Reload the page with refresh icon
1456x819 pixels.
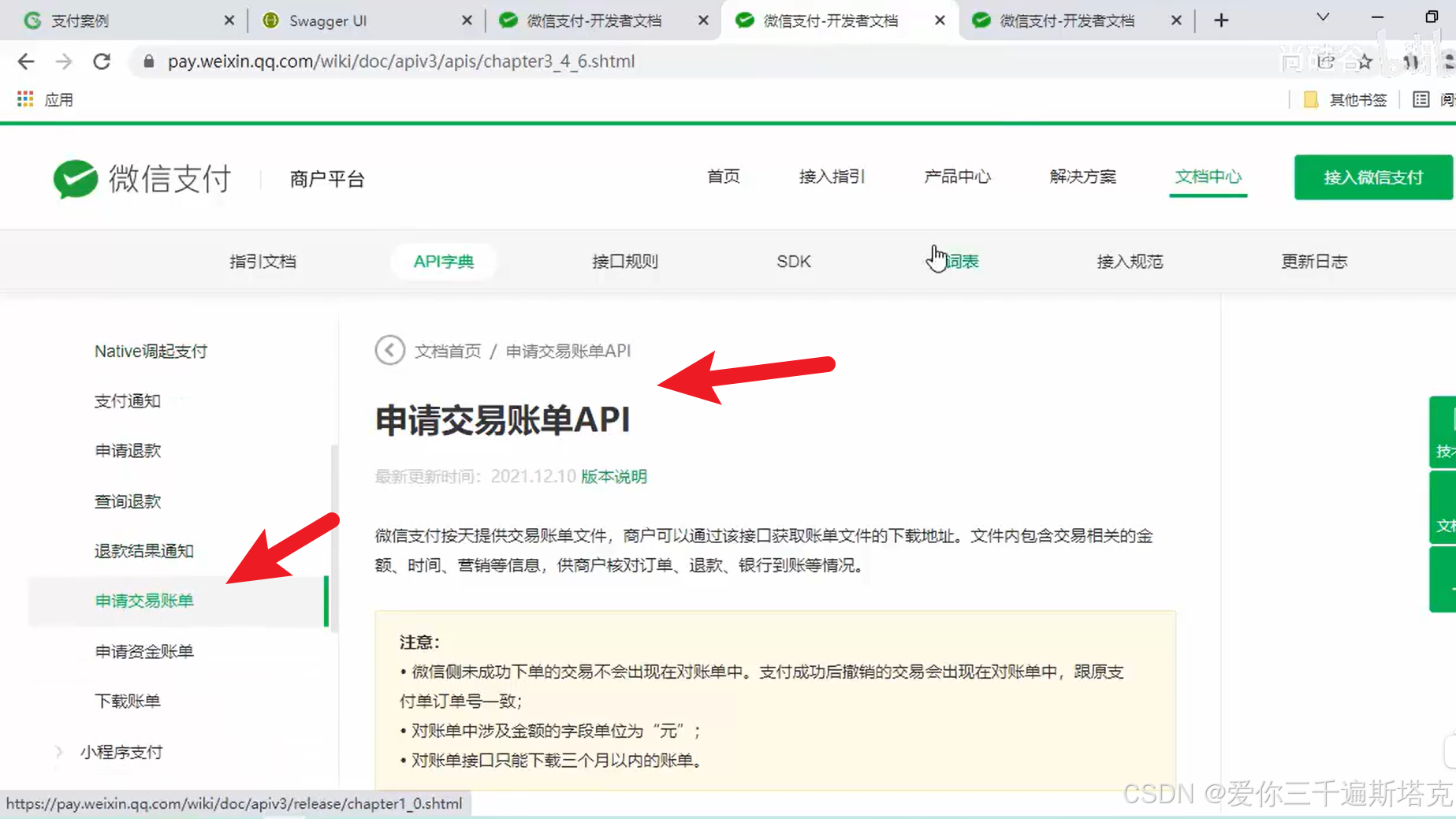click(x=102, y=61)
